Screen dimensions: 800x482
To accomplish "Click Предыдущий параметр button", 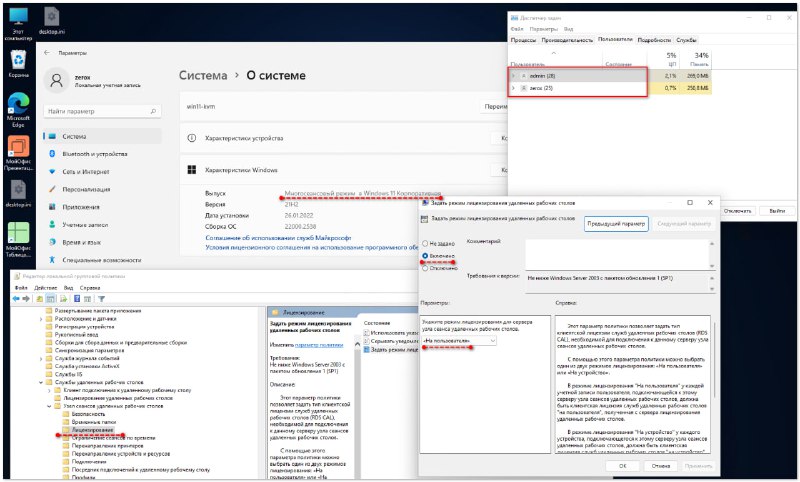I will 616,223.
